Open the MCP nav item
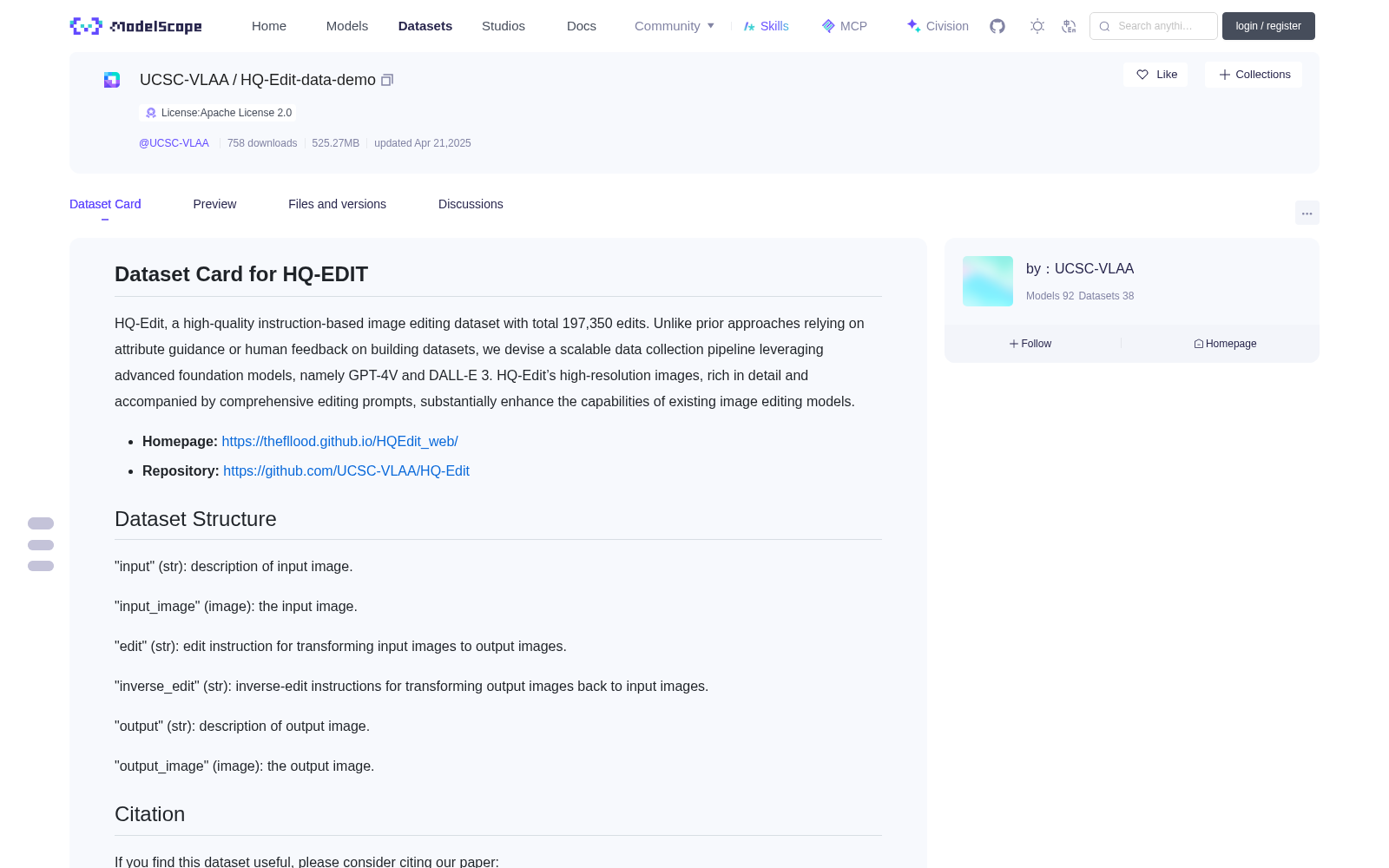1389x868 pixels. pos(844,26)
